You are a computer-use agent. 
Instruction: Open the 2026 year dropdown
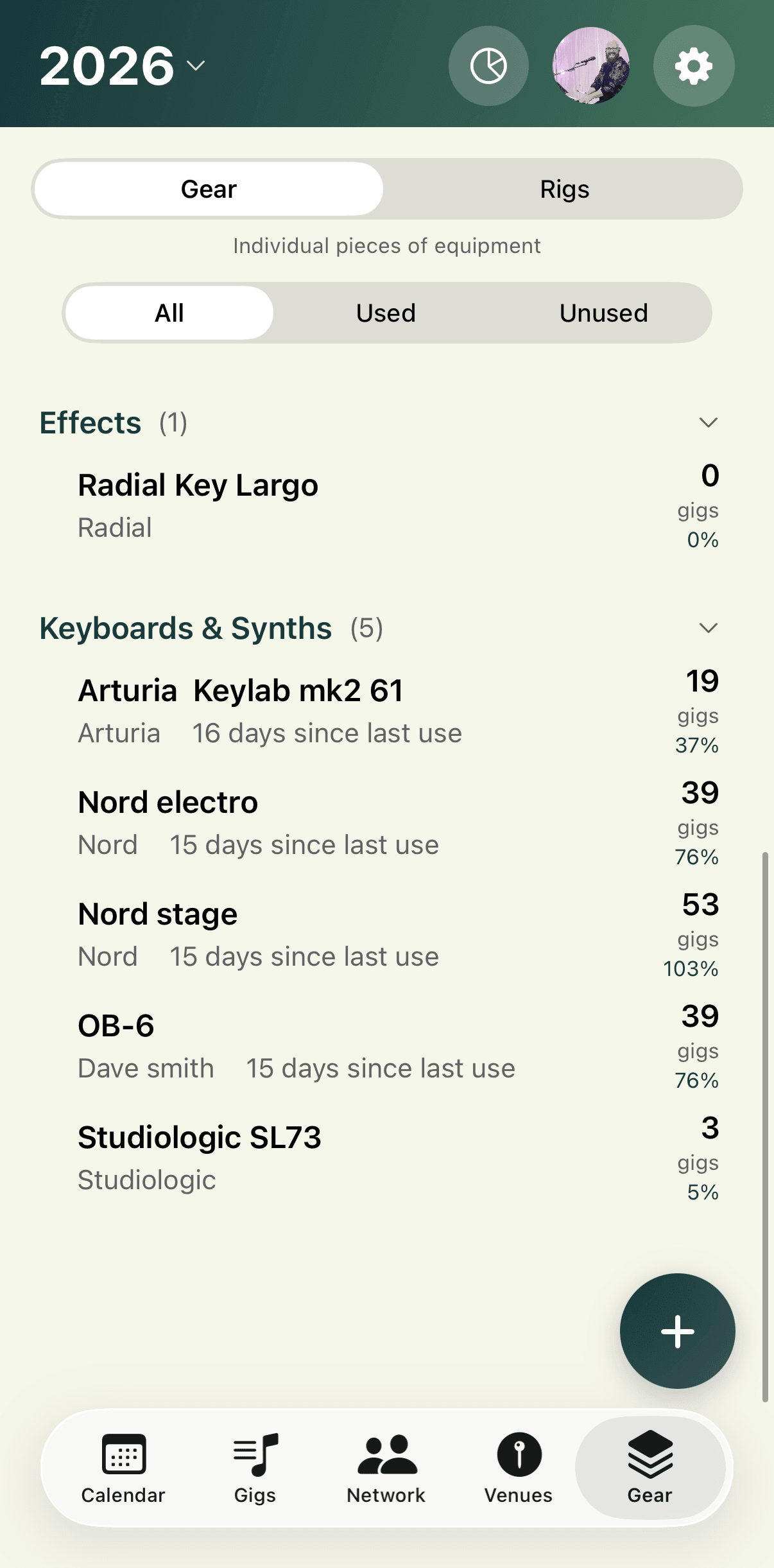122,65
